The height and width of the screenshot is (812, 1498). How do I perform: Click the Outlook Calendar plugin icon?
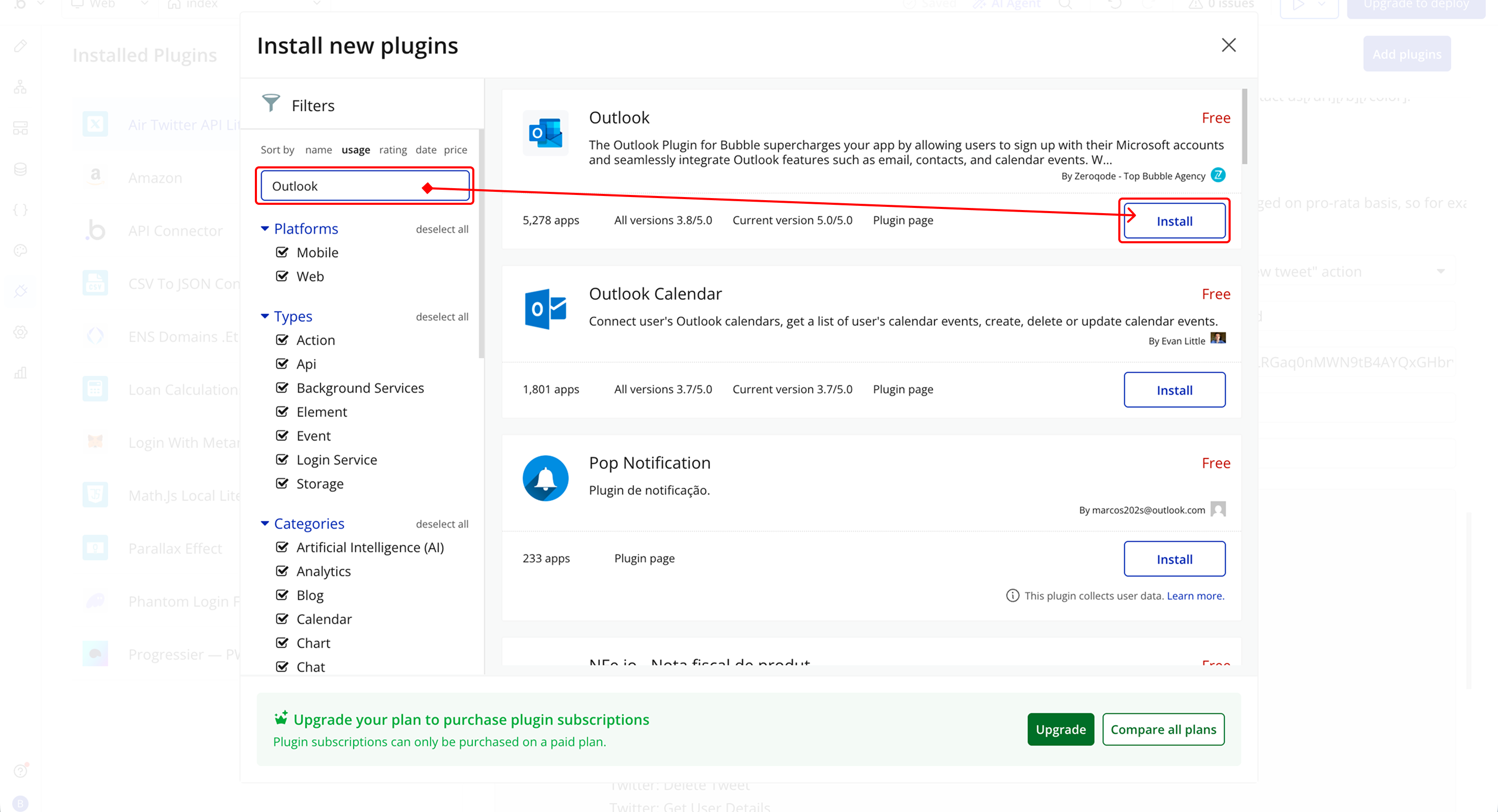point(545,309)
